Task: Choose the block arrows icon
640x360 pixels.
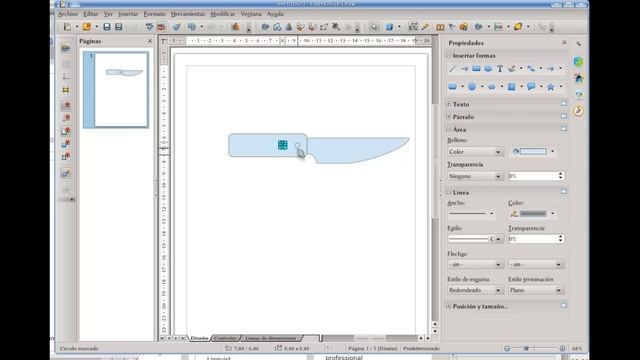Action: (x=492, y=87)
